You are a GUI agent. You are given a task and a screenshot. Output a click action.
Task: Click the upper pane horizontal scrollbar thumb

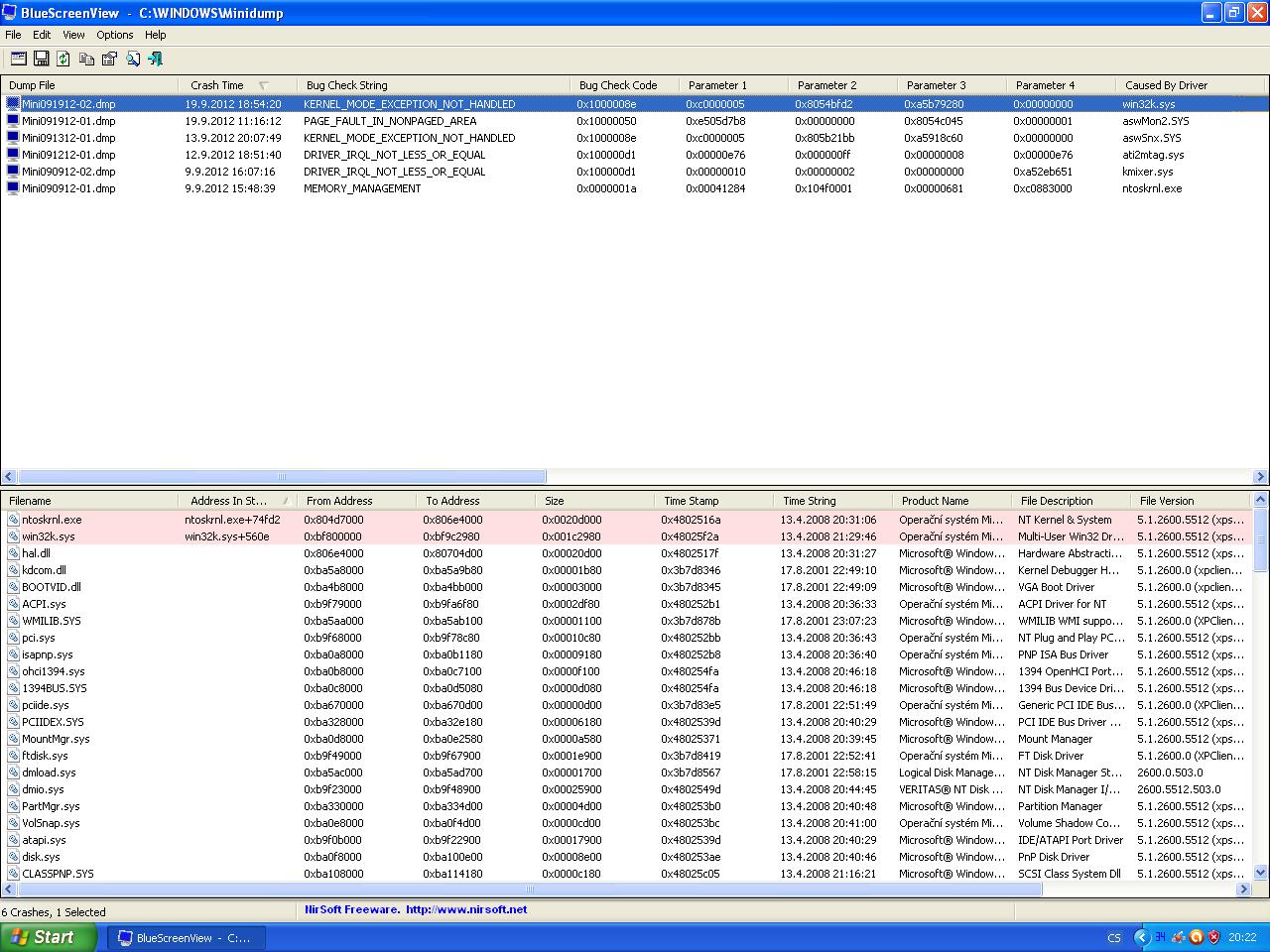(282, 477)
